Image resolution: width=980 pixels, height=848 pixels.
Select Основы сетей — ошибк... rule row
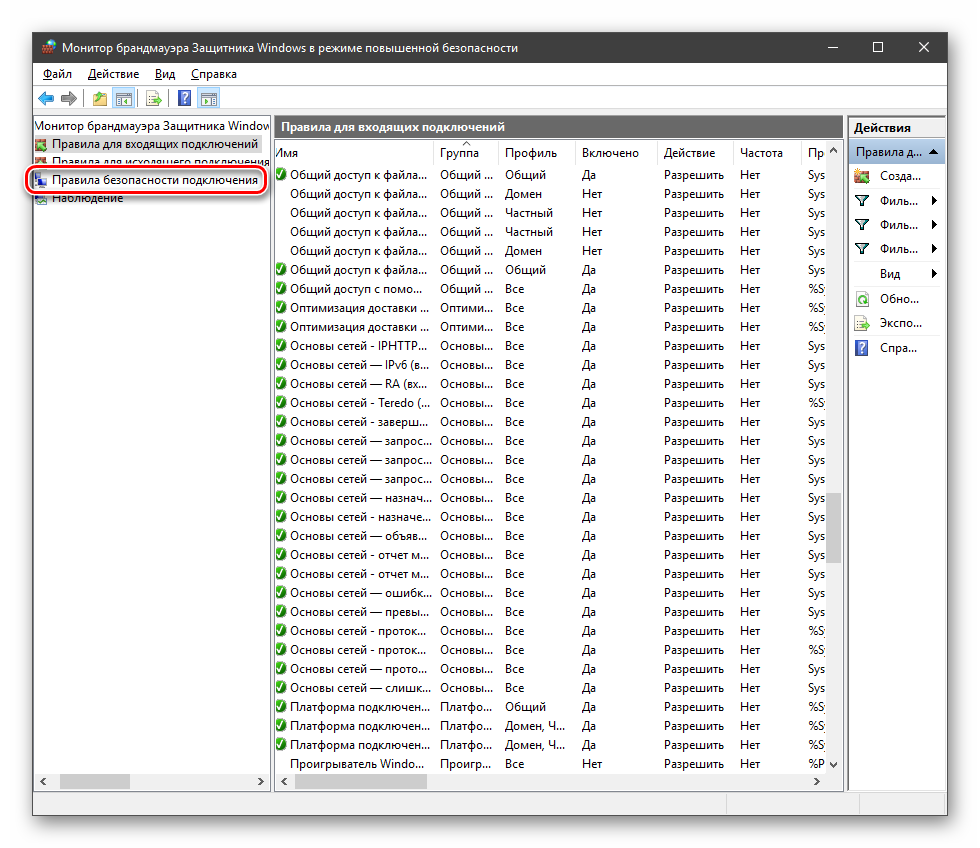pos(551,592)
